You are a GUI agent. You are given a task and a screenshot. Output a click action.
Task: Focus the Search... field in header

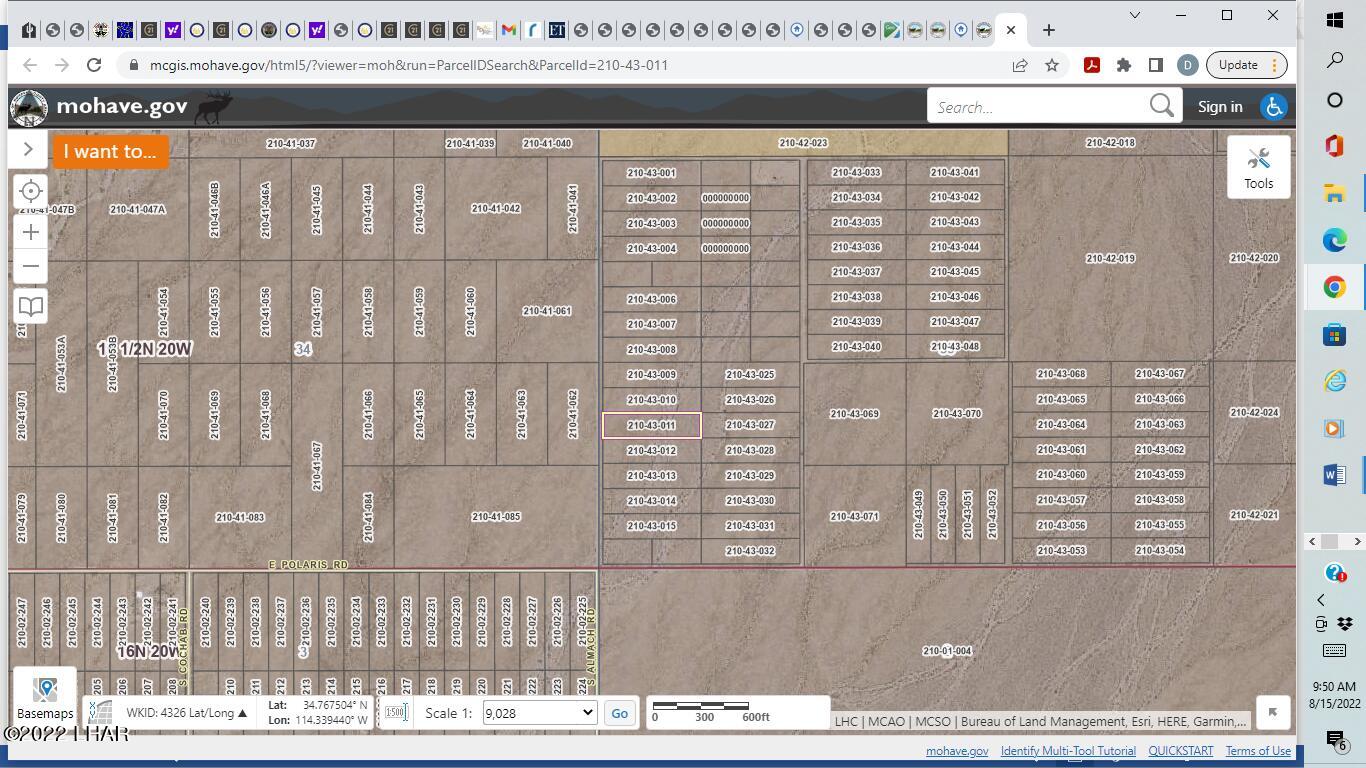click(x=1040, y=106)
